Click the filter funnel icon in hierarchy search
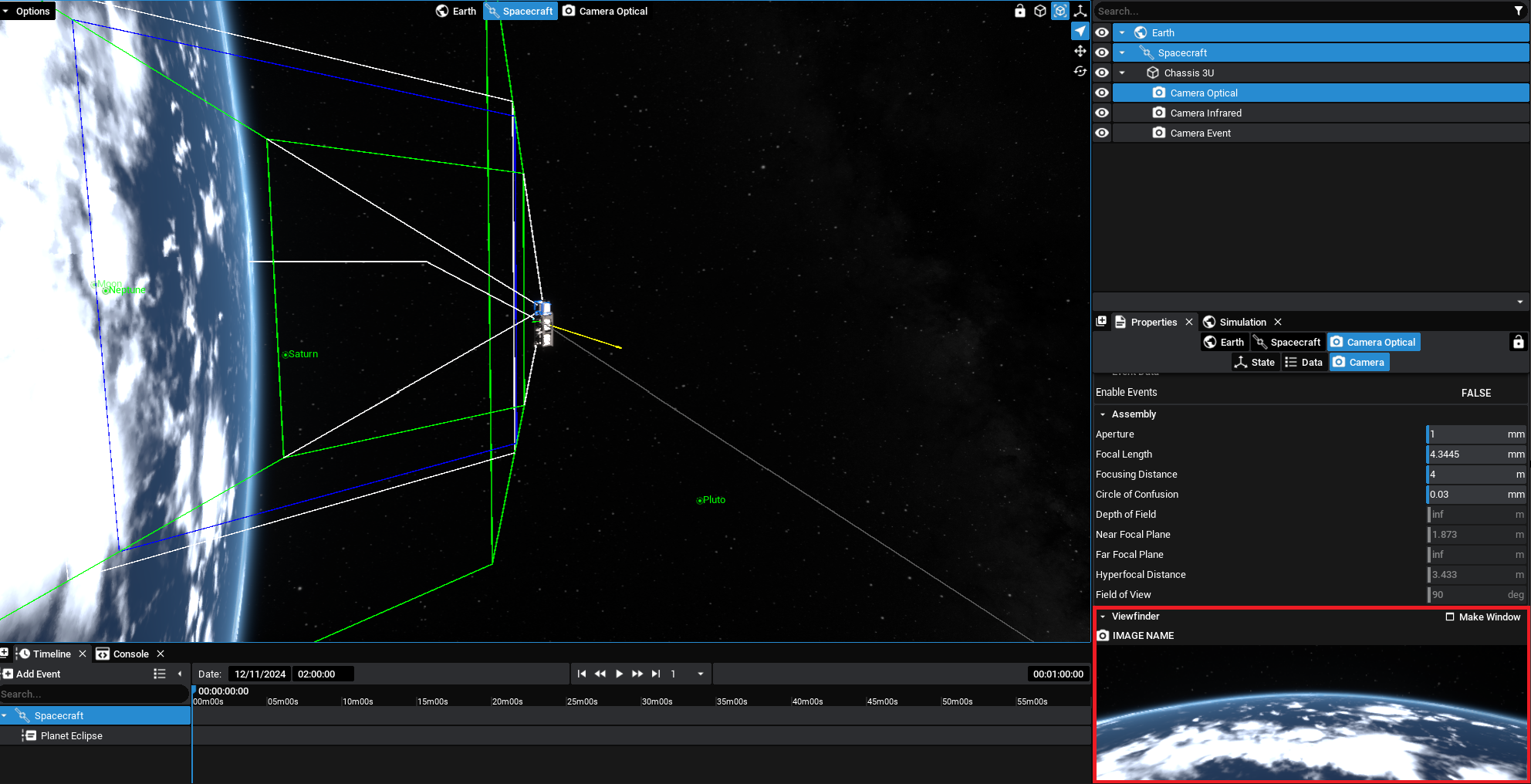1531x784 pixels. [1518, 11]
